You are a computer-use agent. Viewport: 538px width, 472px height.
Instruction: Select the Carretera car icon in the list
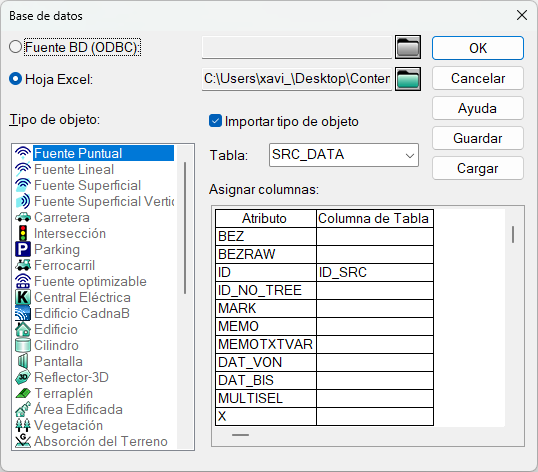tap(23, 217)
